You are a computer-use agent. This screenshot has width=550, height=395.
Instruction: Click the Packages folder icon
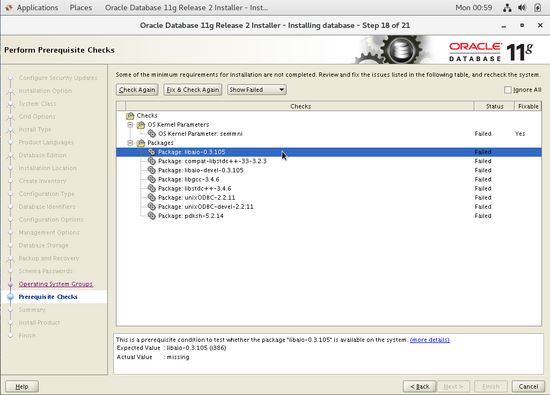141,143
